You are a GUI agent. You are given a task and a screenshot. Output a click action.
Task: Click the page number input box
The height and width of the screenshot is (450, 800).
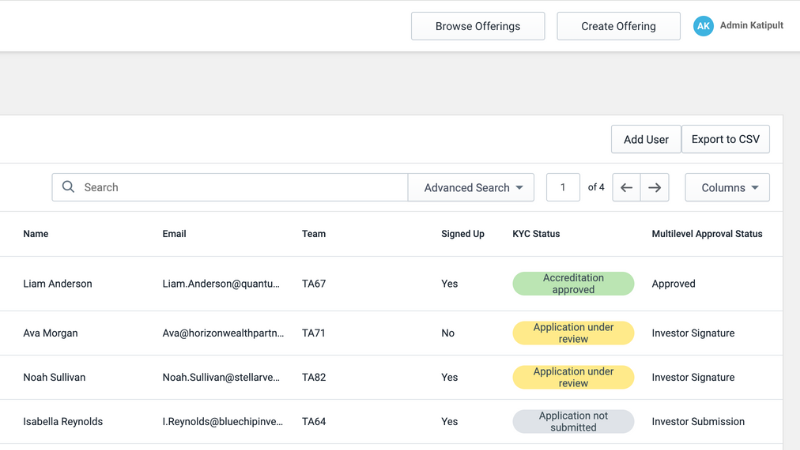click(x=563, y=187)
